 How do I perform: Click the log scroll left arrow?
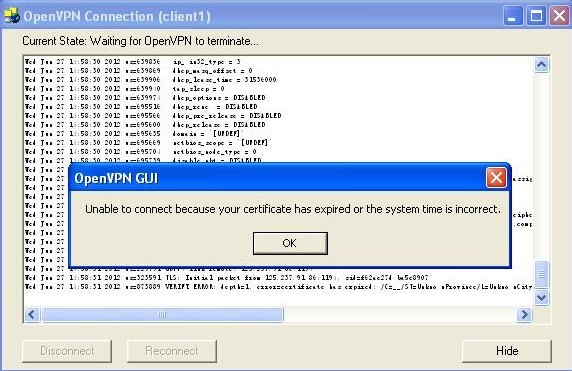(x=32, y=314)
